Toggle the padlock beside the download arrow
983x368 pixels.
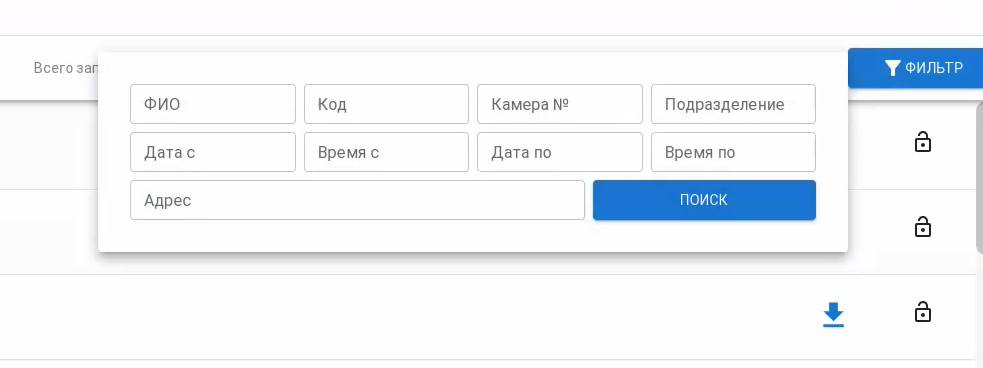[923, 312]
